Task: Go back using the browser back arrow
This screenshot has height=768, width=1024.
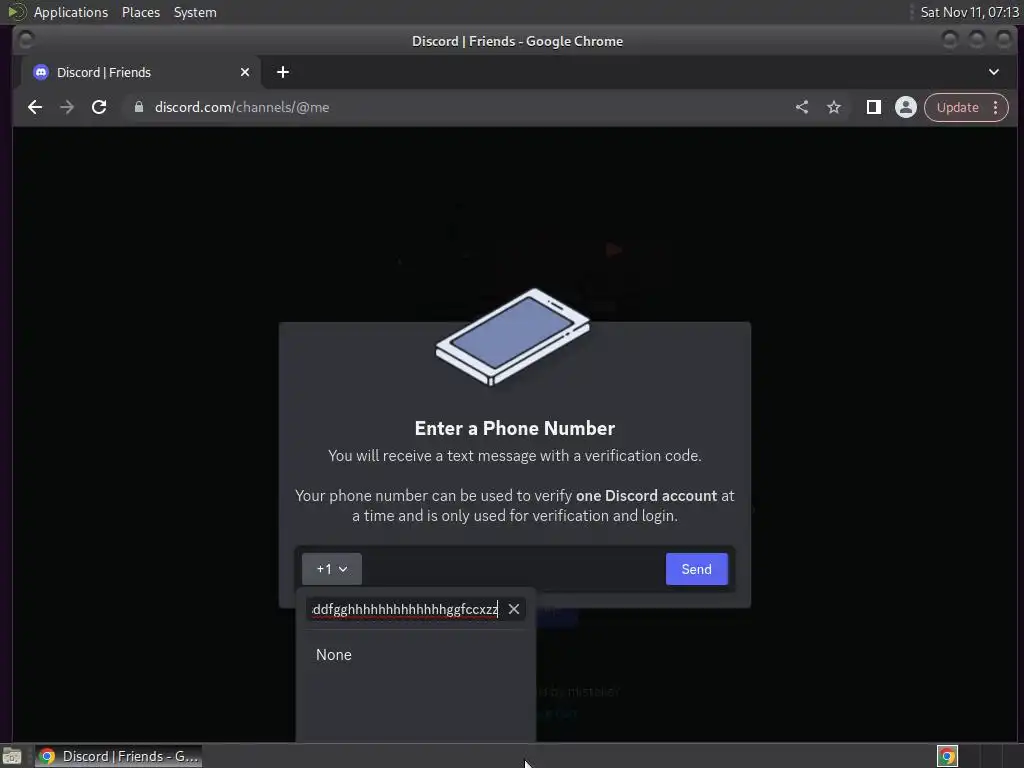Action: click(x=35, y=107)
